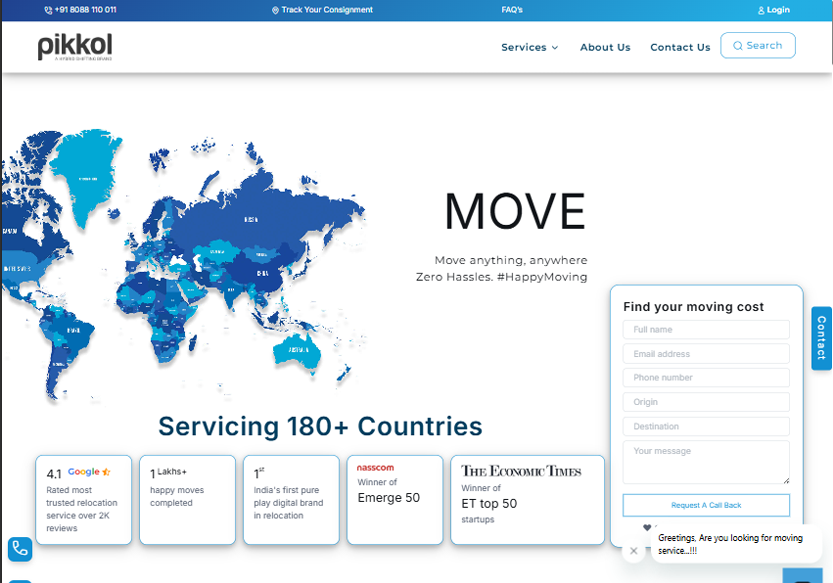
Task: Open the Contact Us page
Action: [x=680, y=47]
